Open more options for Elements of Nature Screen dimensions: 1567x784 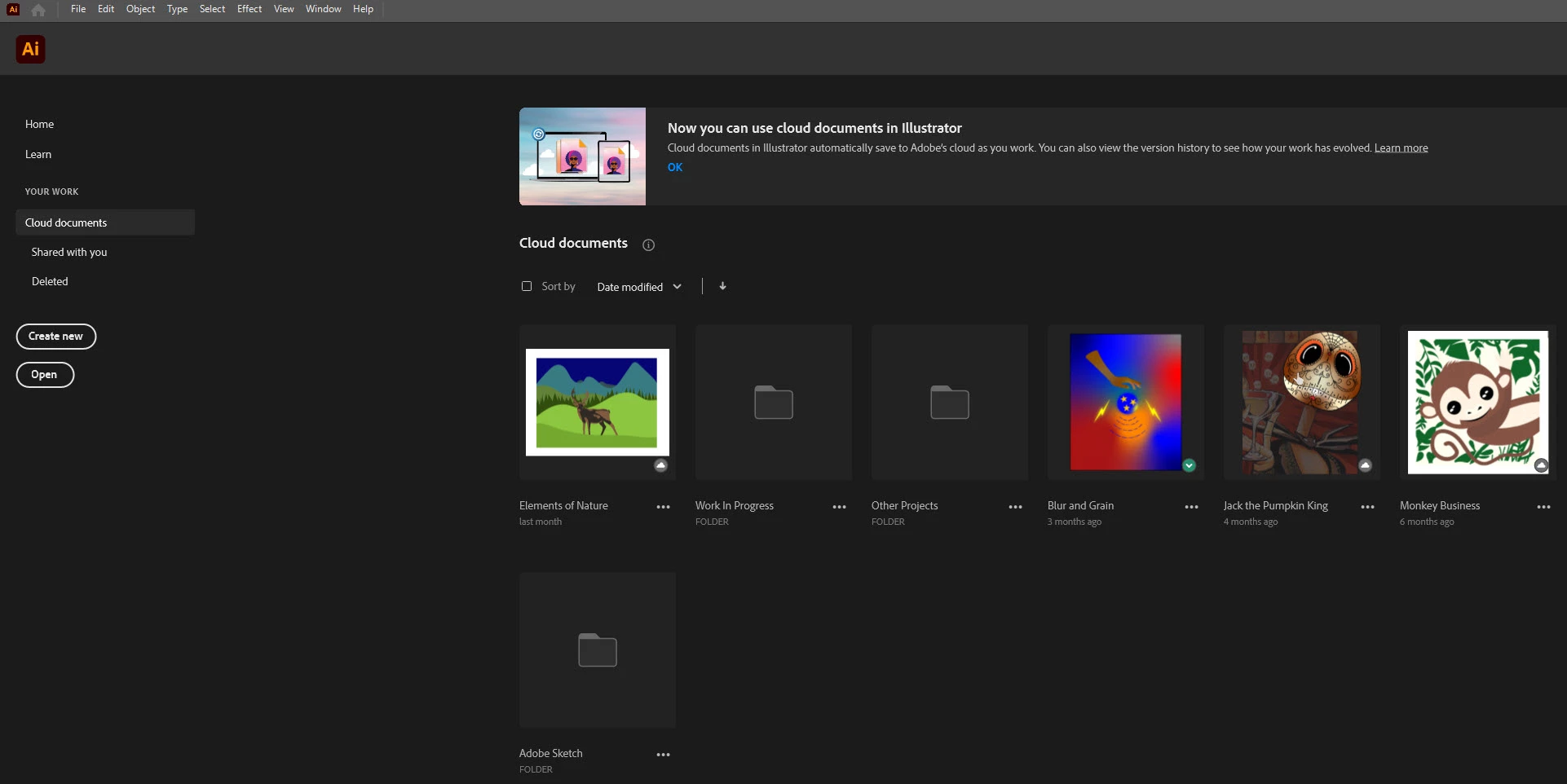point(664,507)
